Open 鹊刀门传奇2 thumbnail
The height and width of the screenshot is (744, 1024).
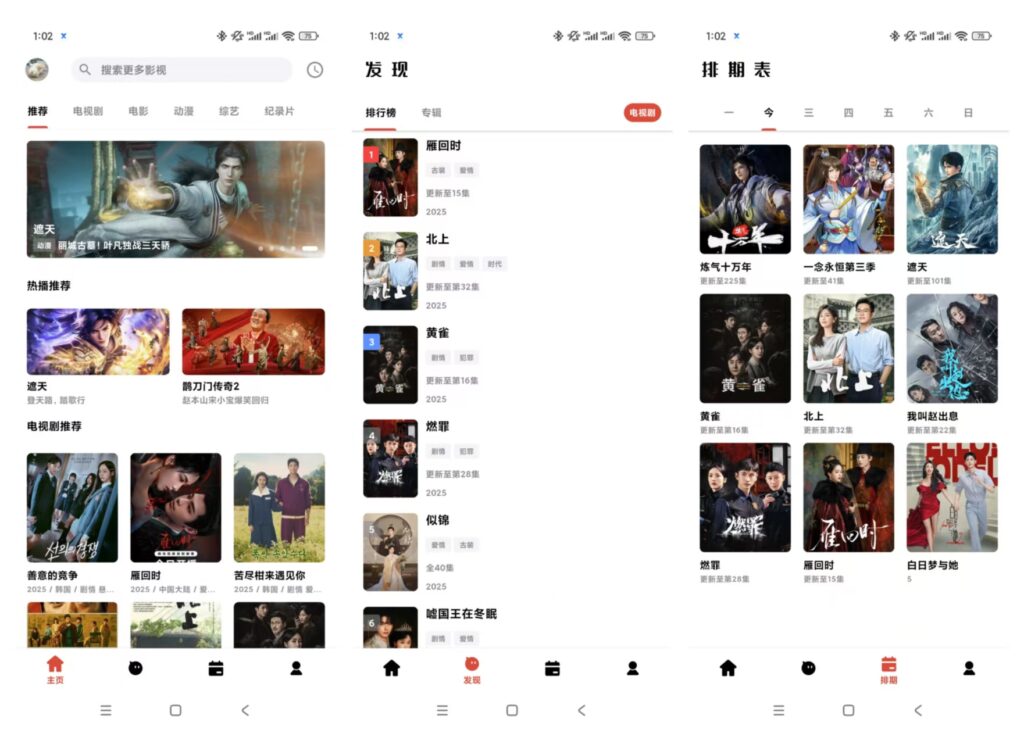coord(253,342)
